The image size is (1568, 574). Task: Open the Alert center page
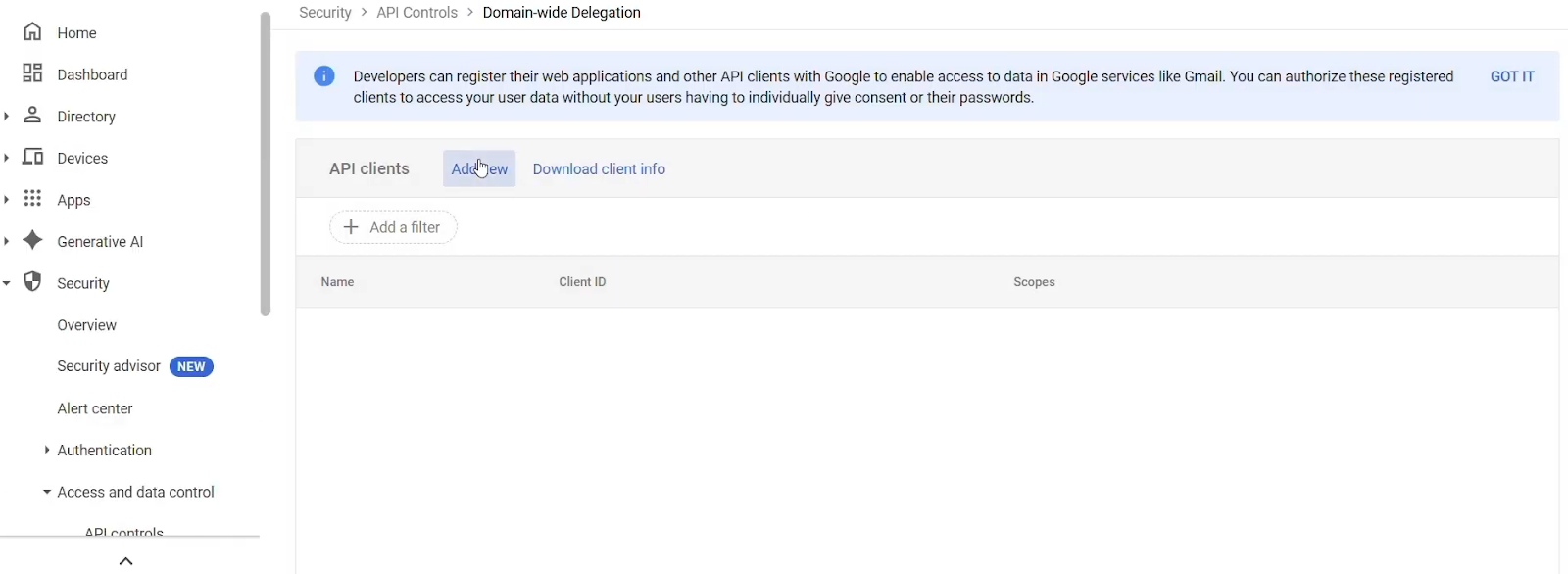[95, 408]
